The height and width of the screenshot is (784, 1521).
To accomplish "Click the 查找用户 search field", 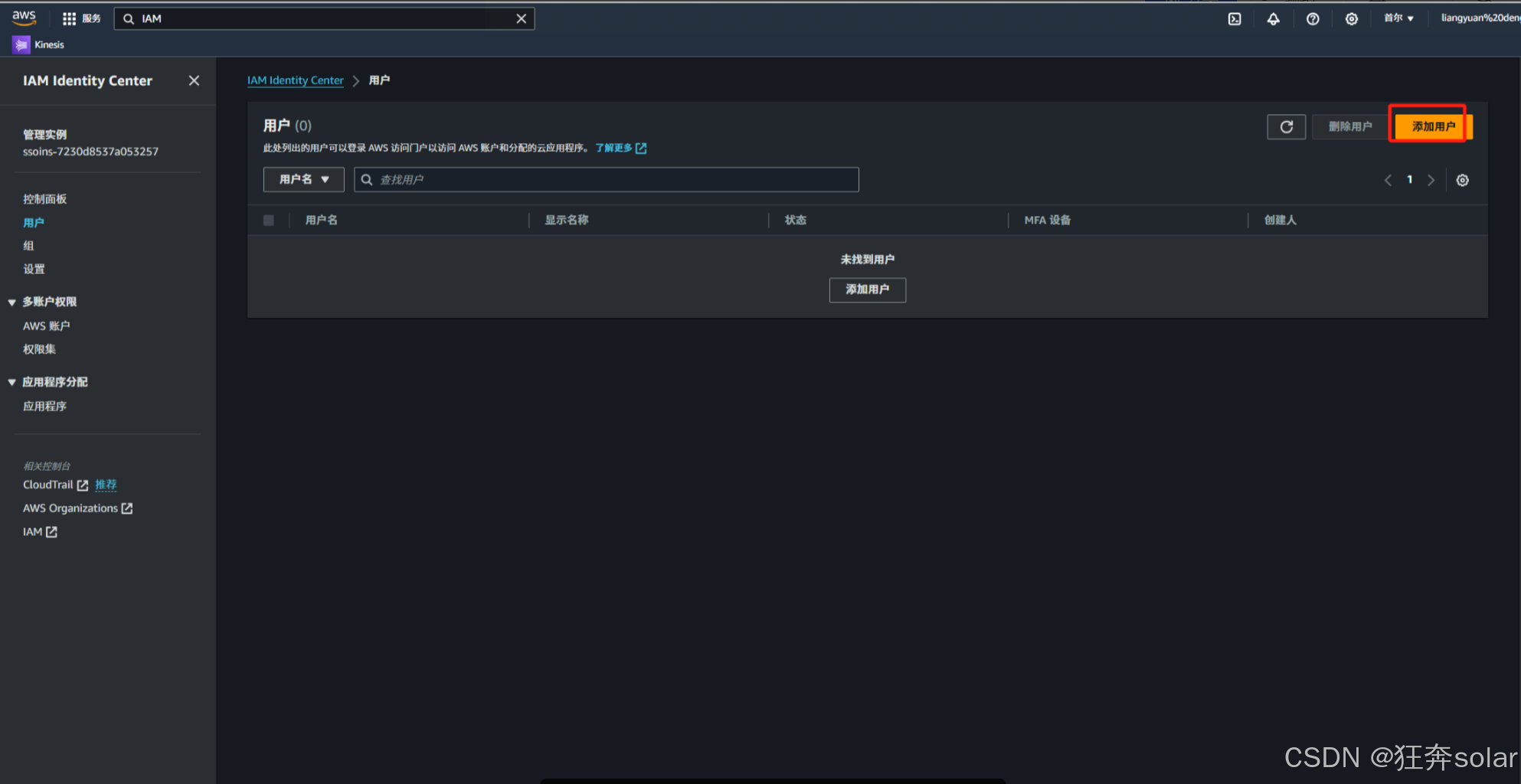I will [606, 179].
